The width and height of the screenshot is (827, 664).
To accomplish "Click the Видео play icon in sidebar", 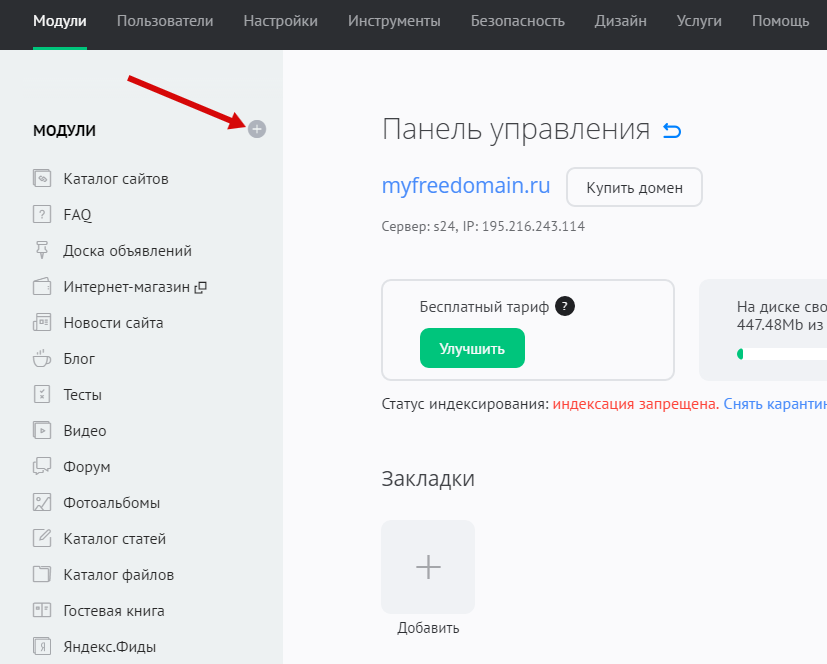I will tap(42, 431).
